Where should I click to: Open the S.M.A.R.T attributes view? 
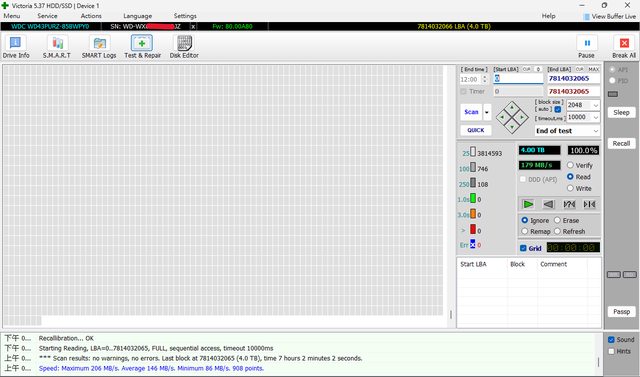pos(57,47)
